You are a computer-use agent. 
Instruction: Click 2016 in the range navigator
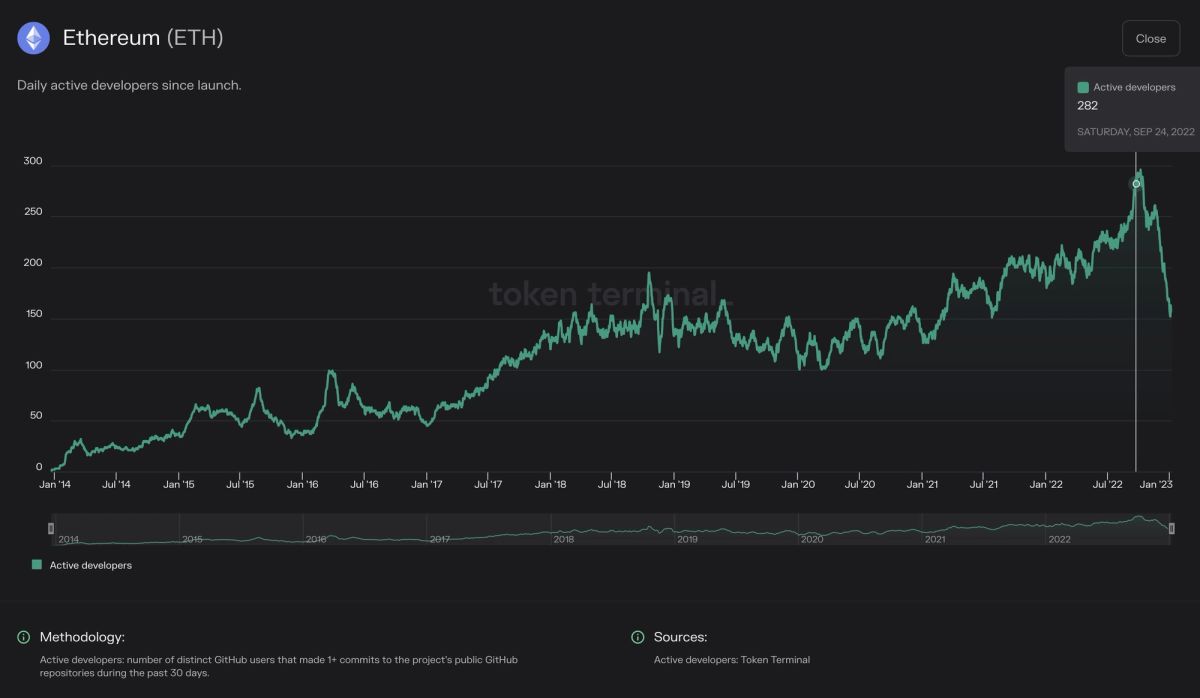click(x=316, y=540)
